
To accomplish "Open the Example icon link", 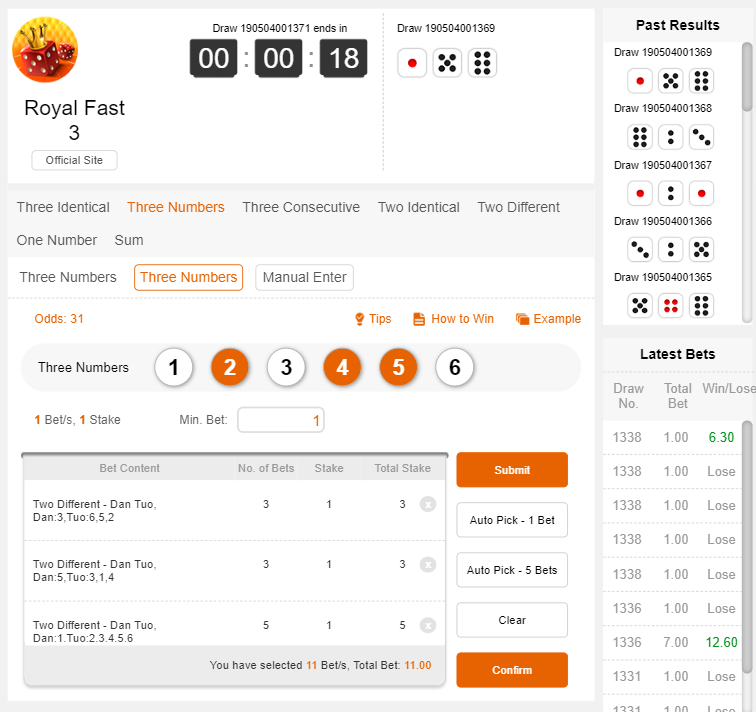I will (x=522, y=319).
